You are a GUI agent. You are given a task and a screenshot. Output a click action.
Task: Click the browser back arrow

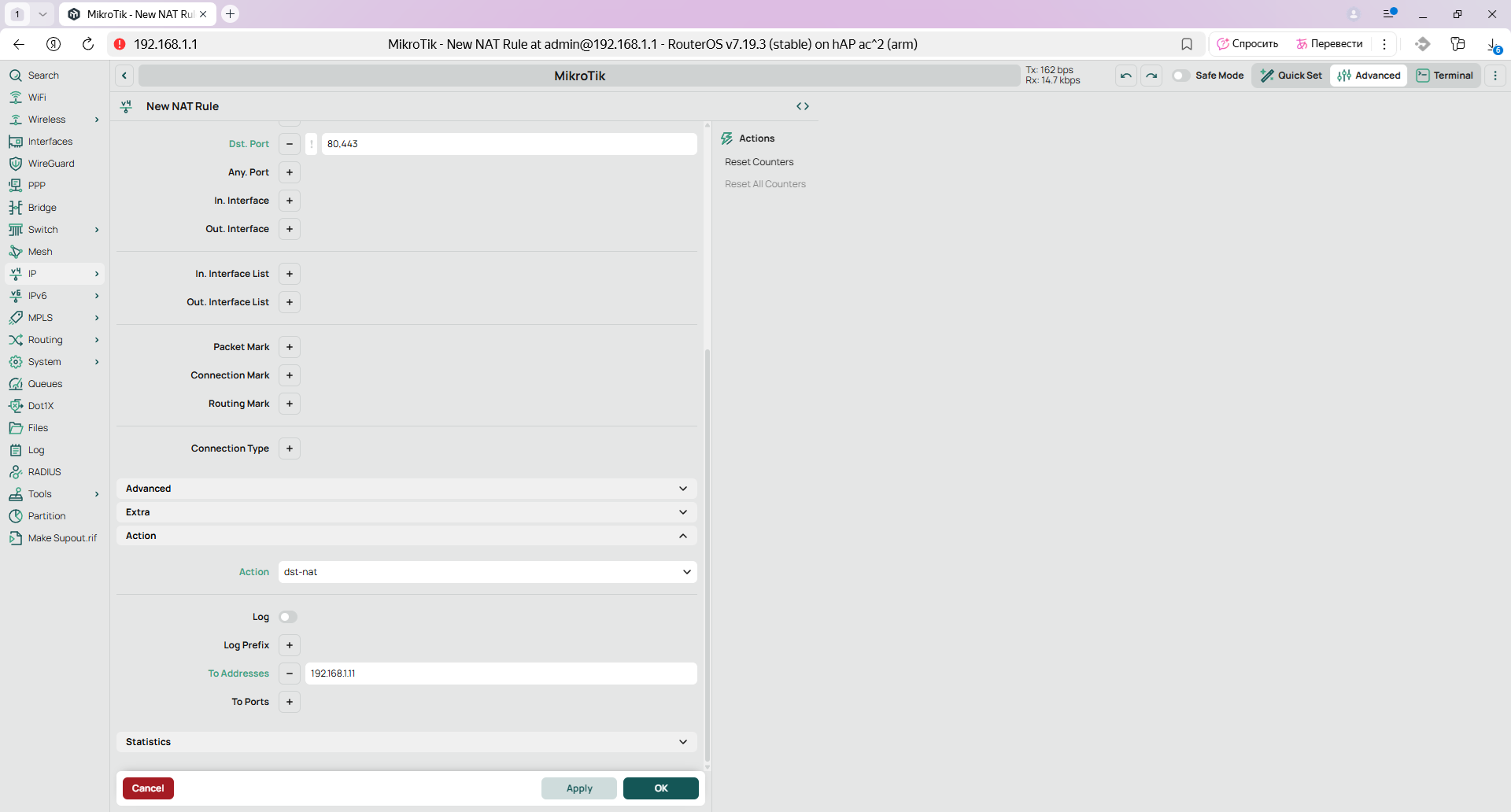[x=19, y=44]
